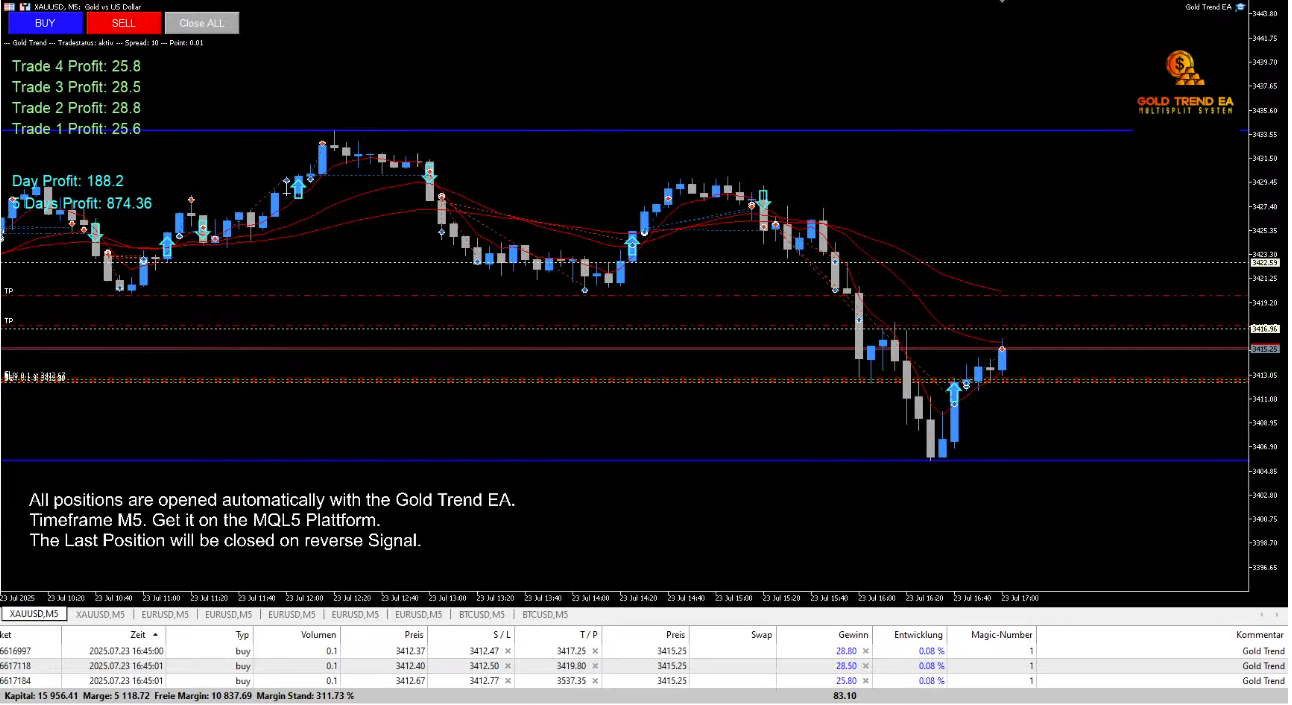1292x705 pixels.
Task: Click the 23 Jul 12:00 time axis label
Action: click(304, 598)
